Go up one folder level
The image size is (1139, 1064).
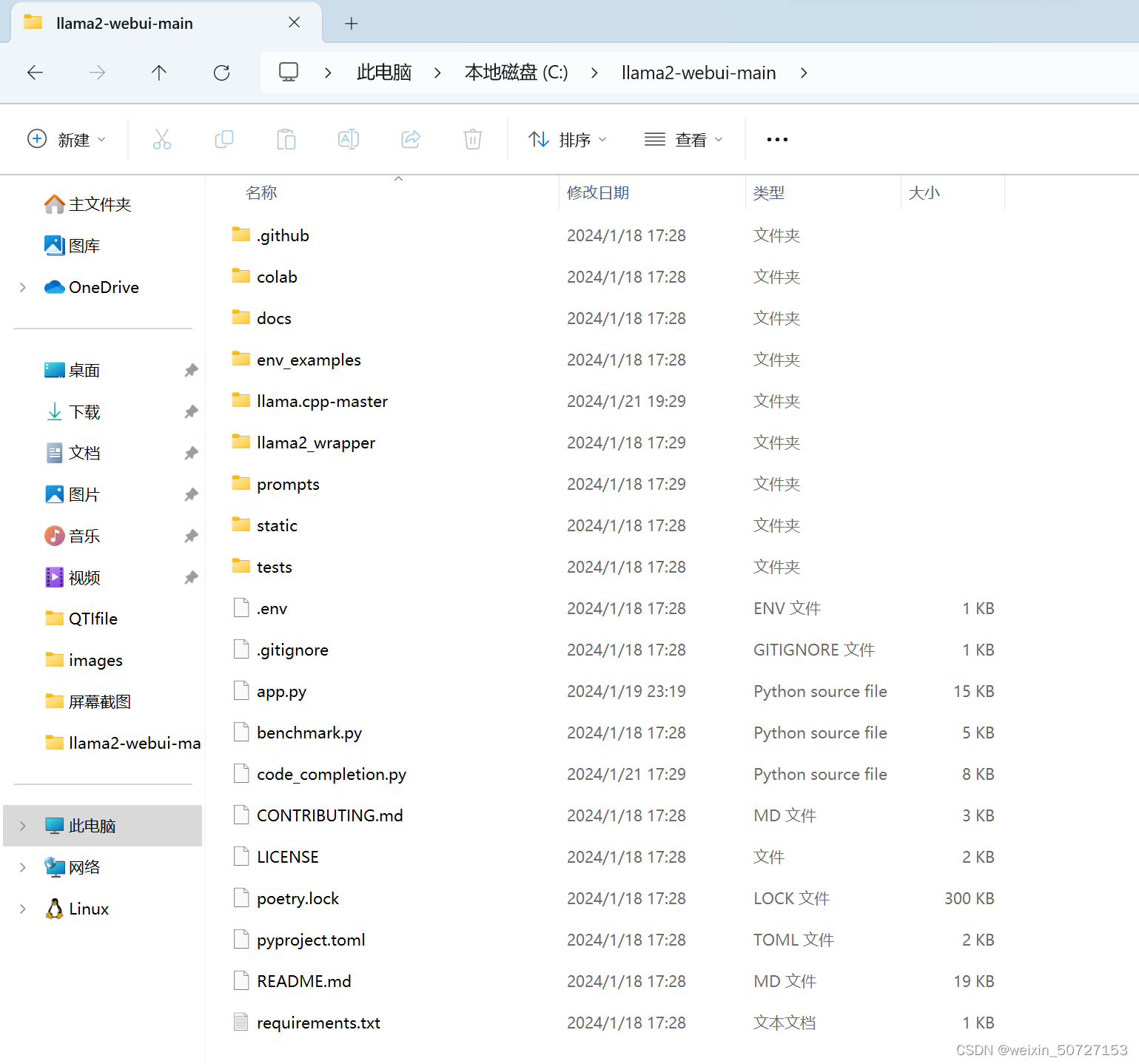pos(159,73)
